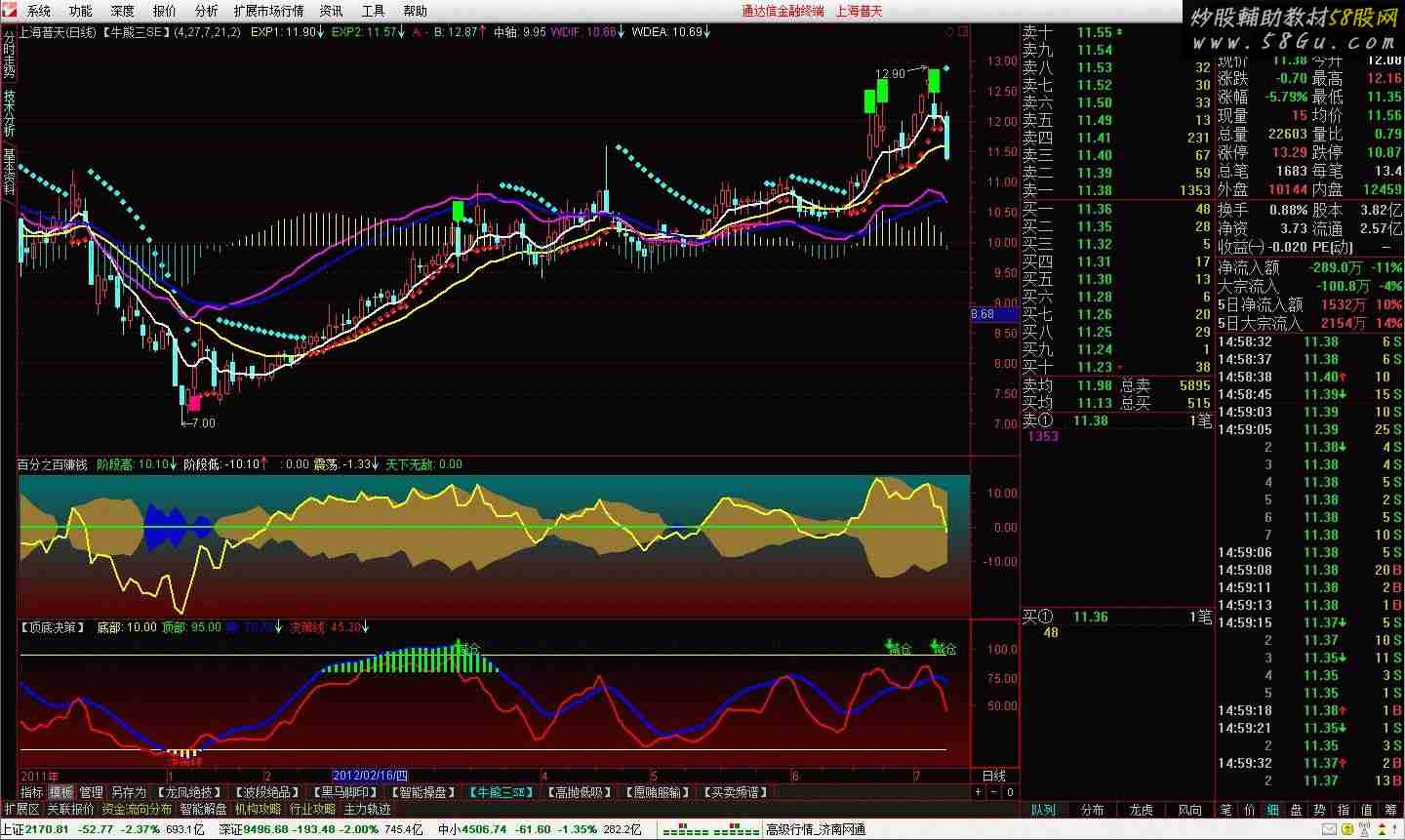Click the square window icon atop the chart
Screen dimensions: 1405x840
(964, 32)
